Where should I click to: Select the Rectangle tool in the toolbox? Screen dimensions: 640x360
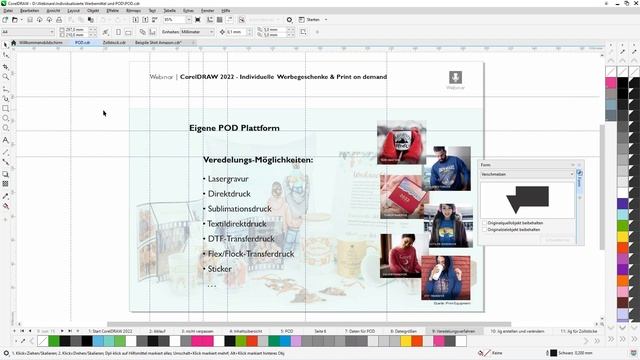coord(5,109)
